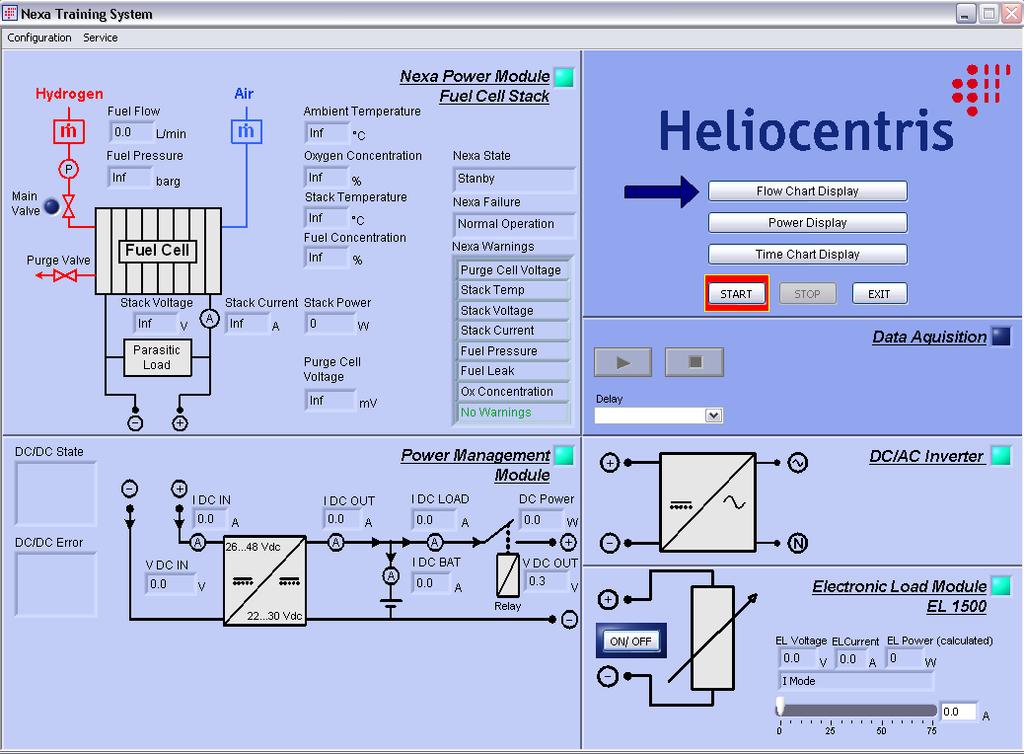Click the Stack Power value field

click(x=328, y=324)
